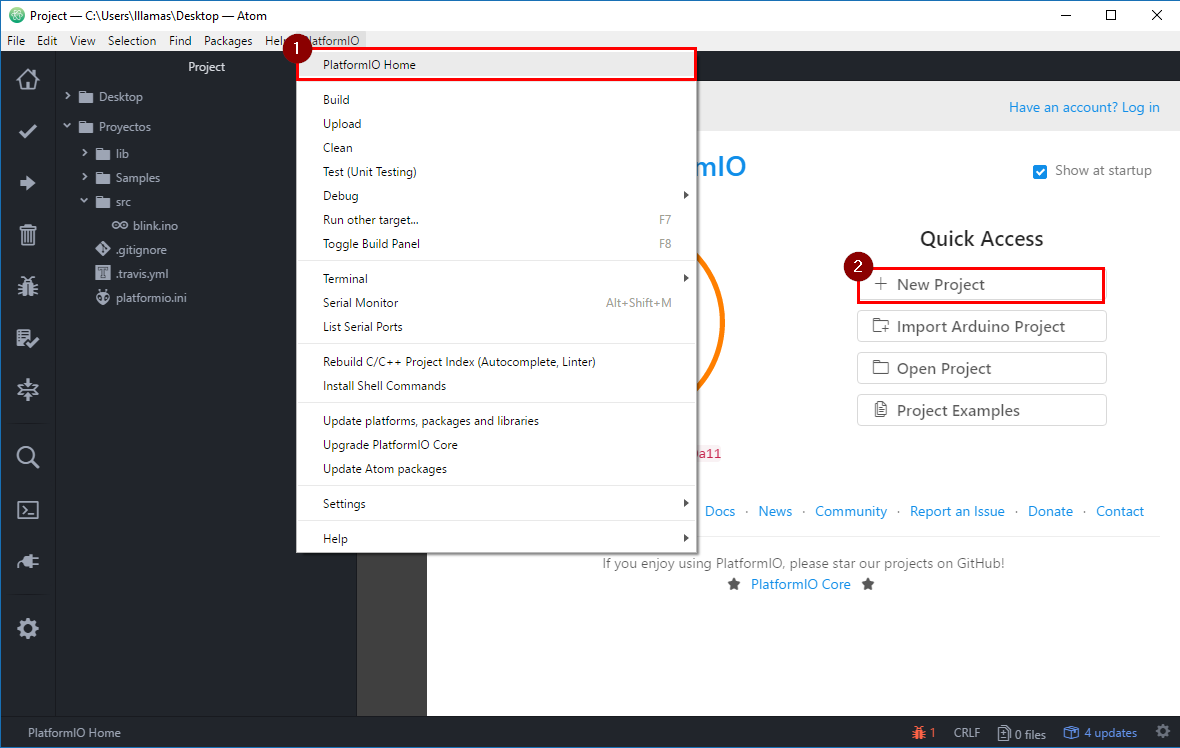Click the magnifying glass search icon
The height and width of the screenshot is (748, 1180).
(28, 457)
